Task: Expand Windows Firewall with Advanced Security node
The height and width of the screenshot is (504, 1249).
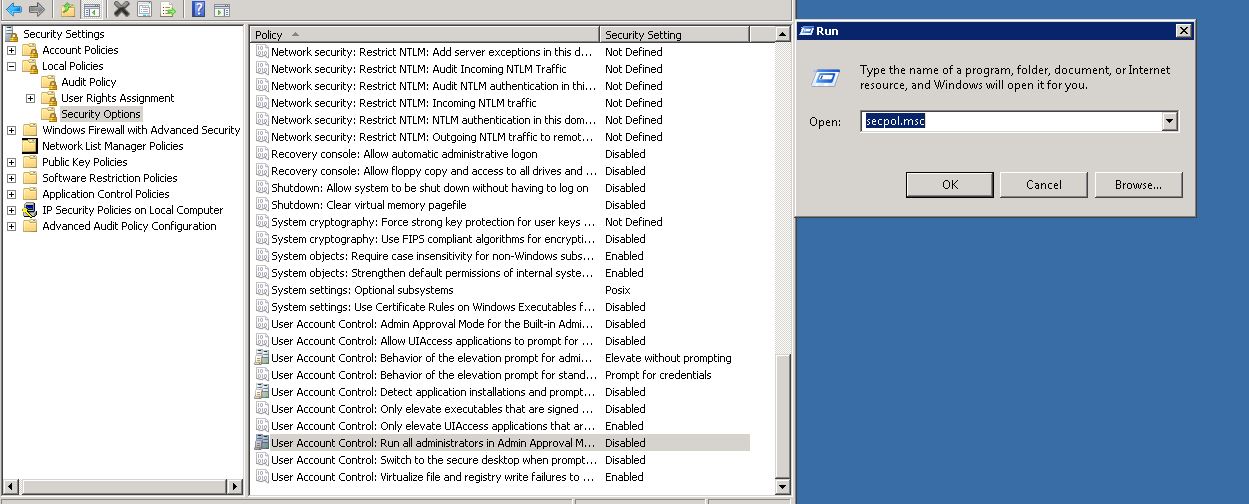Action: tap(11, 130)
